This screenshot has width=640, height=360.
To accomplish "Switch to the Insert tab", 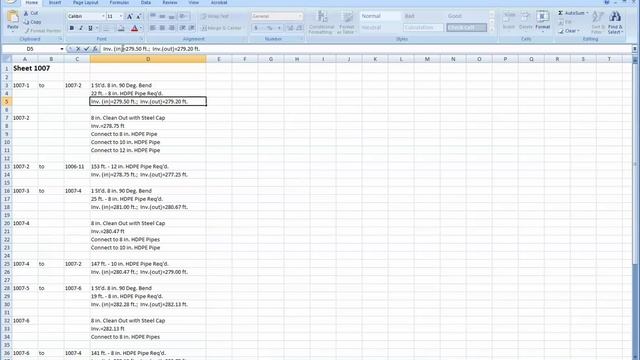I will (55, 2).
